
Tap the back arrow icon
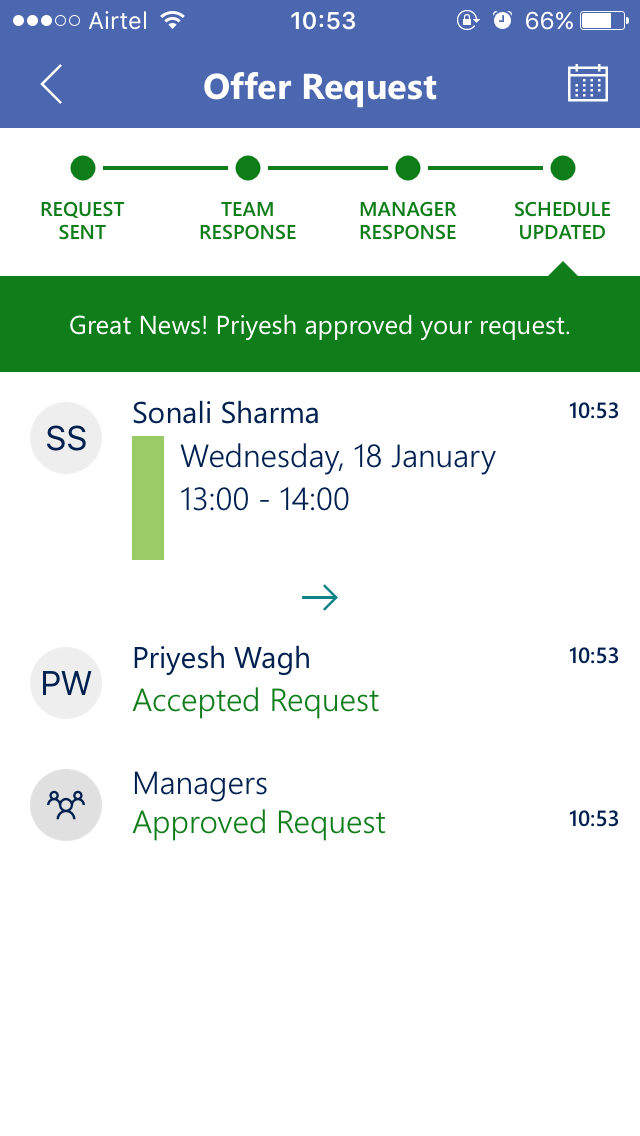tap(52, 85)
